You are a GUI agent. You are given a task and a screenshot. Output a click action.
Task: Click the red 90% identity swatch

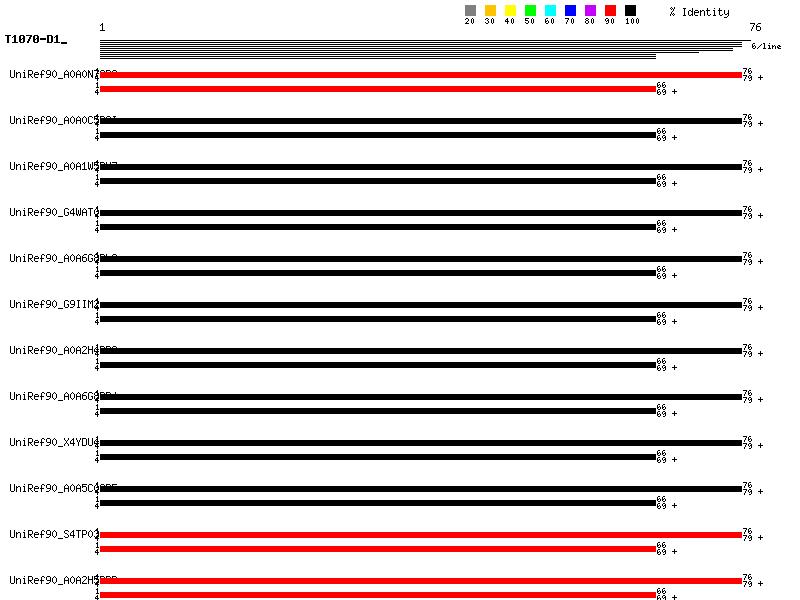click(x=610, y=11)
